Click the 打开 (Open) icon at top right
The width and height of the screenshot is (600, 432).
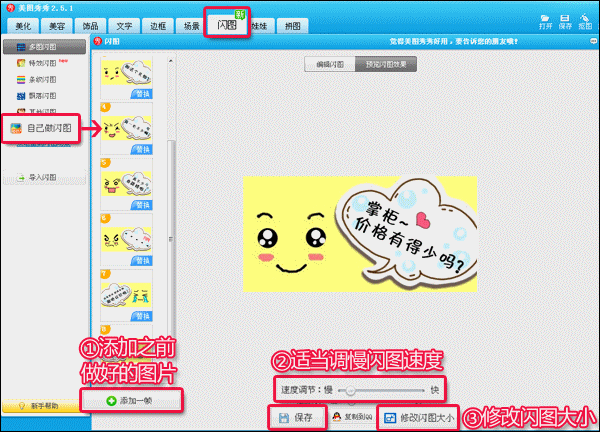pyautogui.click(x=545, y=20)
